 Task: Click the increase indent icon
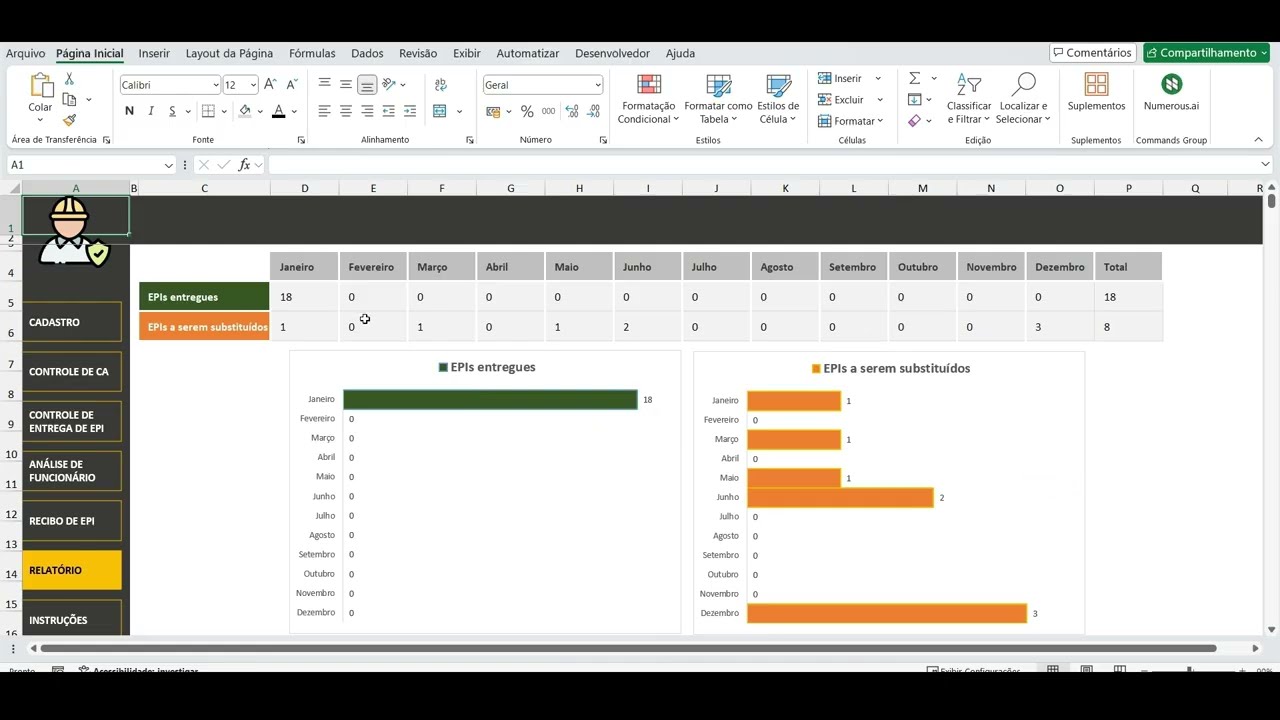pos(410,111)
